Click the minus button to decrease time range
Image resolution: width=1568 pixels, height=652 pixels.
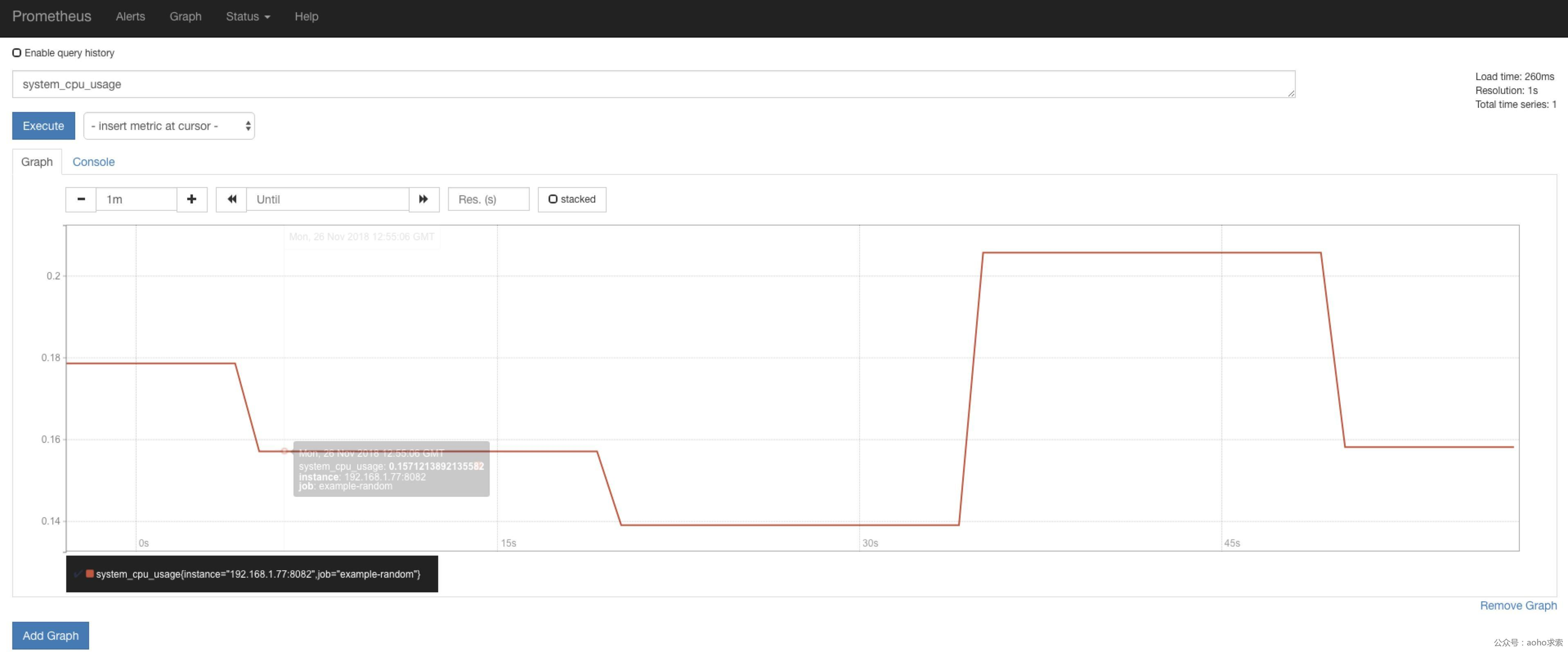(81, 200)
